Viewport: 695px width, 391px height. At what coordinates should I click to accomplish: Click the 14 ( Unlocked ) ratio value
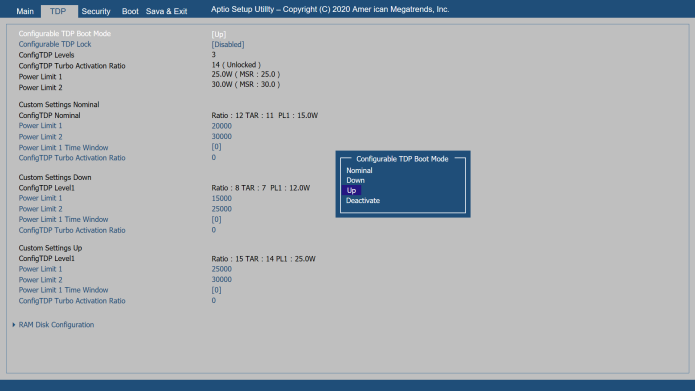click(236, 65)
